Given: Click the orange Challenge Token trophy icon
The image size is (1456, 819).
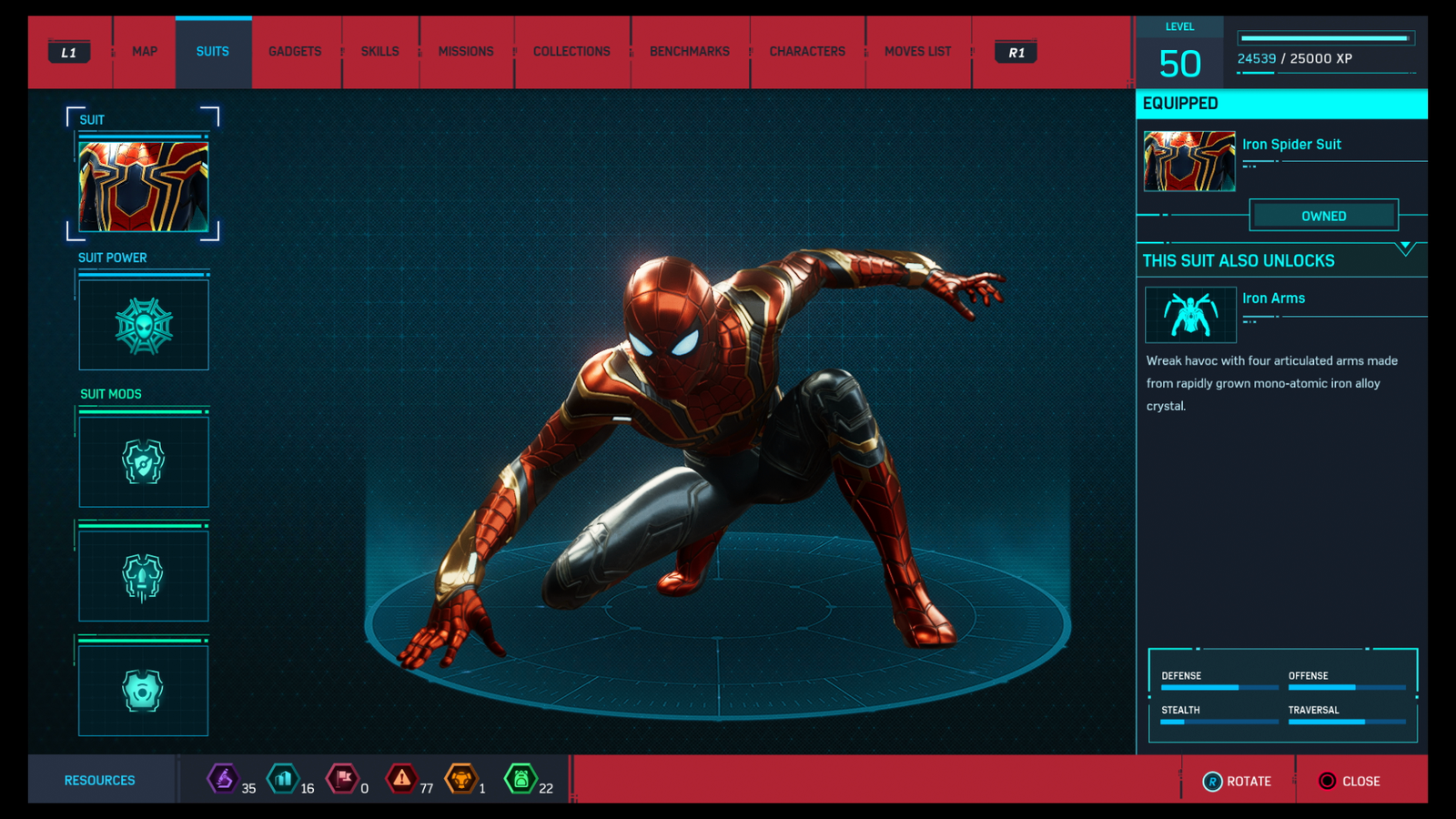Looking at the screenshot, I should coord(461,779).
